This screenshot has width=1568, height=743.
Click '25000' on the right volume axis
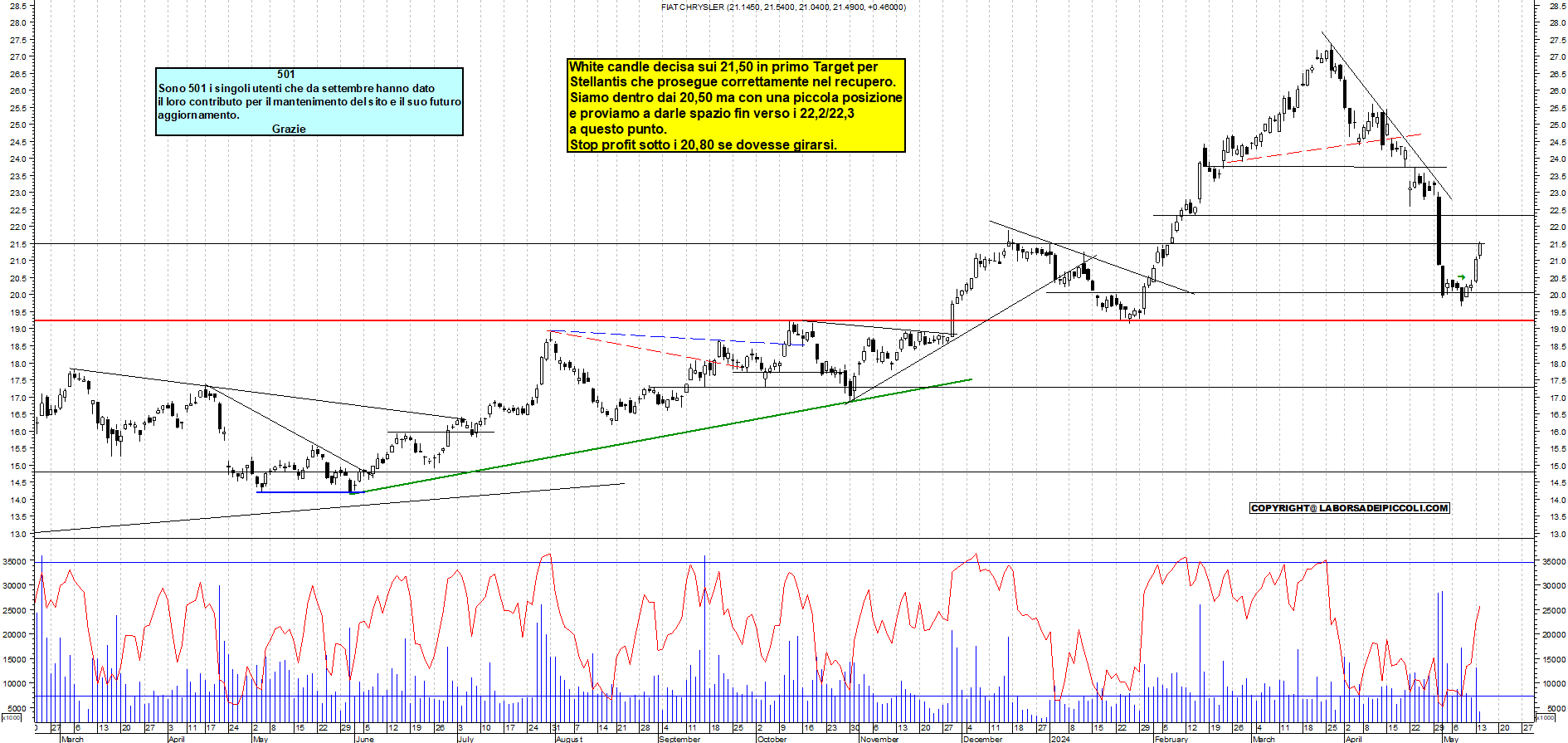pyautogui.click(x=1554, y=611)
